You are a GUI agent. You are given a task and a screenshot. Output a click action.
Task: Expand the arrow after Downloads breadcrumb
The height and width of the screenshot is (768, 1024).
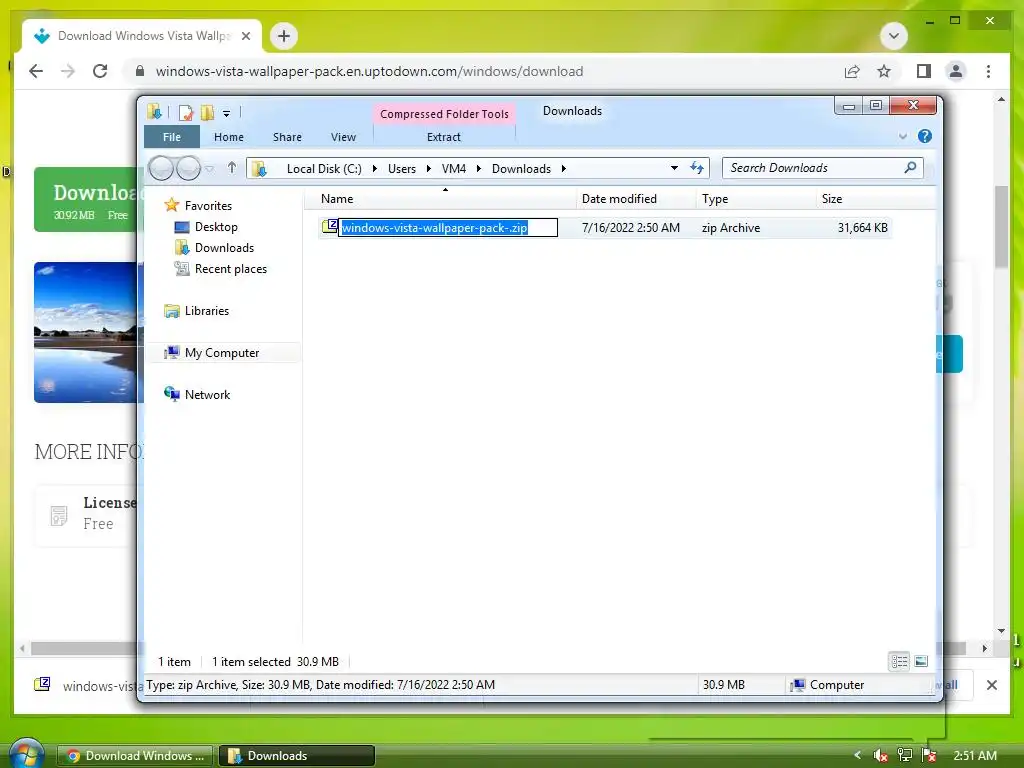(563, 168)
